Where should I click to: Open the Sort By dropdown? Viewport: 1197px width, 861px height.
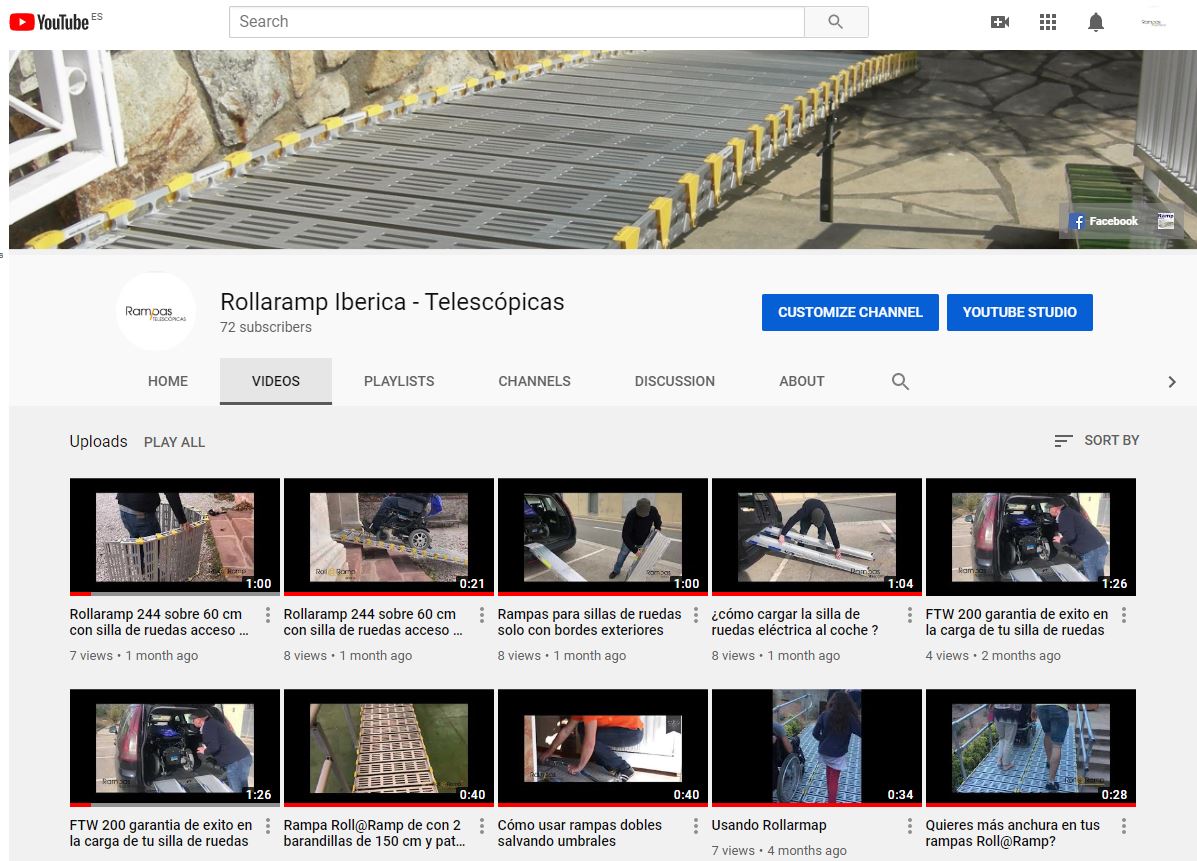[1096, 440]
